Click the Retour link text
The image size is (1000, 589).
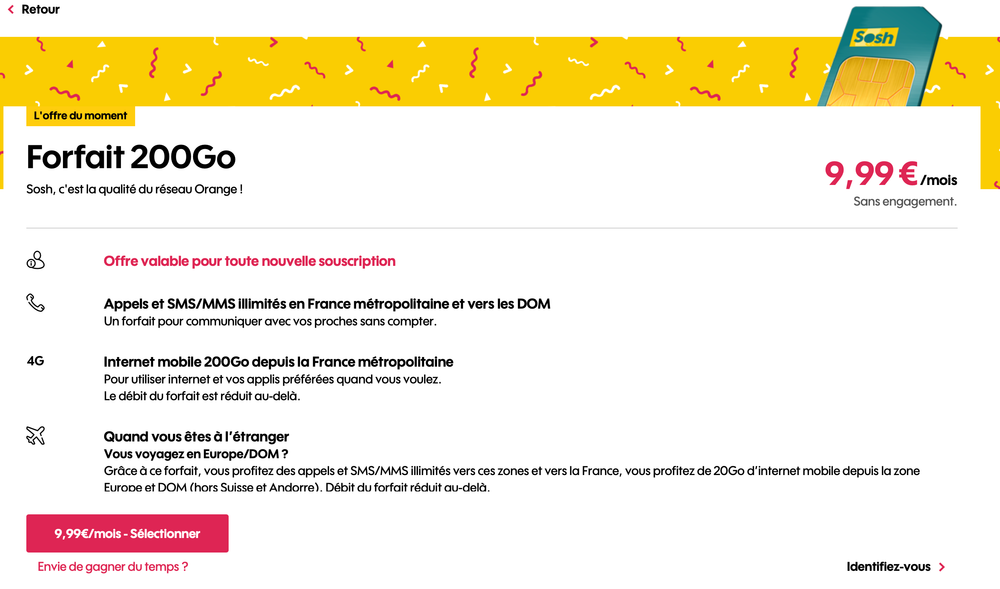[41, 10]
